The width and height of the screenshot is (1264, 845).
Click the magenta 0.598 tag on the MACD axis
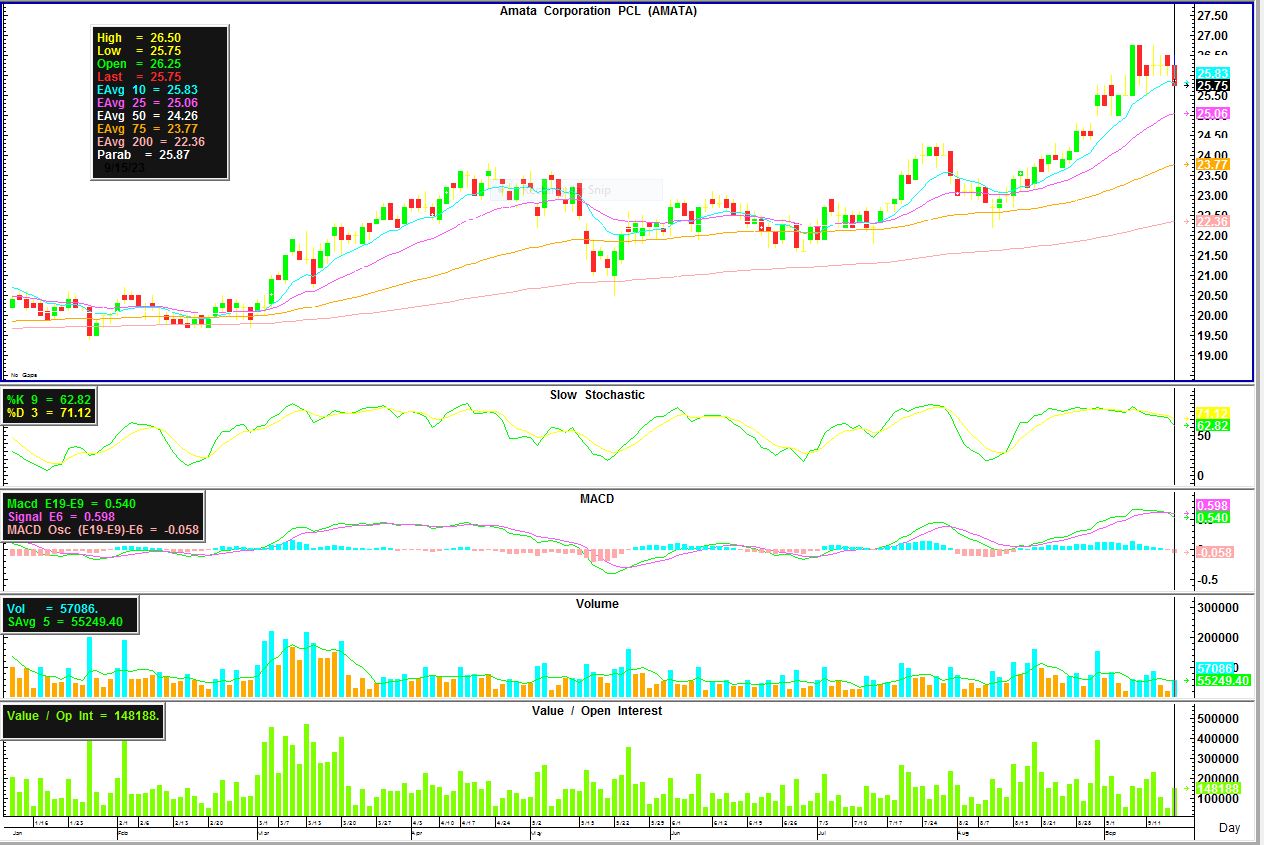1212,506
